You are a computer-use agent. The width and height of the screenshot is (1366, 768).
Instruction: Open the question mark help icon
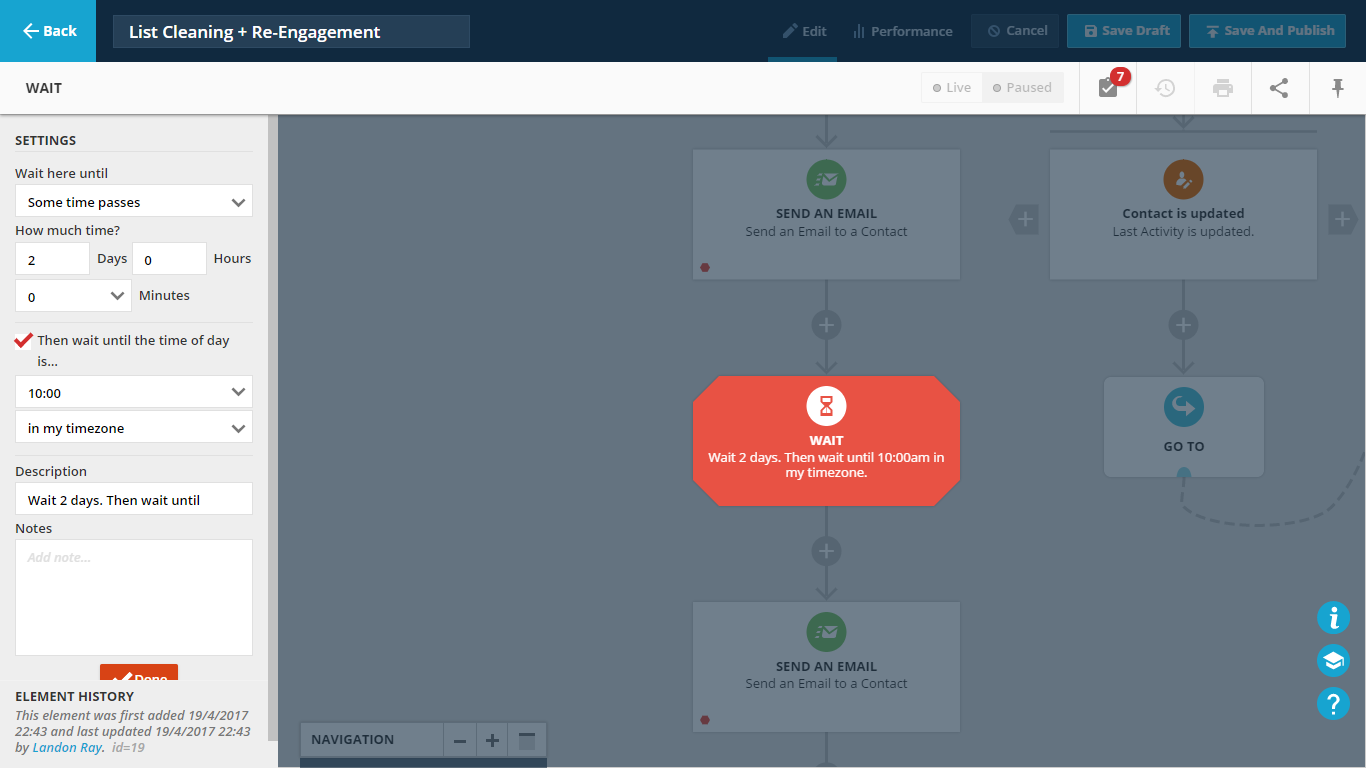[1333, 704]
